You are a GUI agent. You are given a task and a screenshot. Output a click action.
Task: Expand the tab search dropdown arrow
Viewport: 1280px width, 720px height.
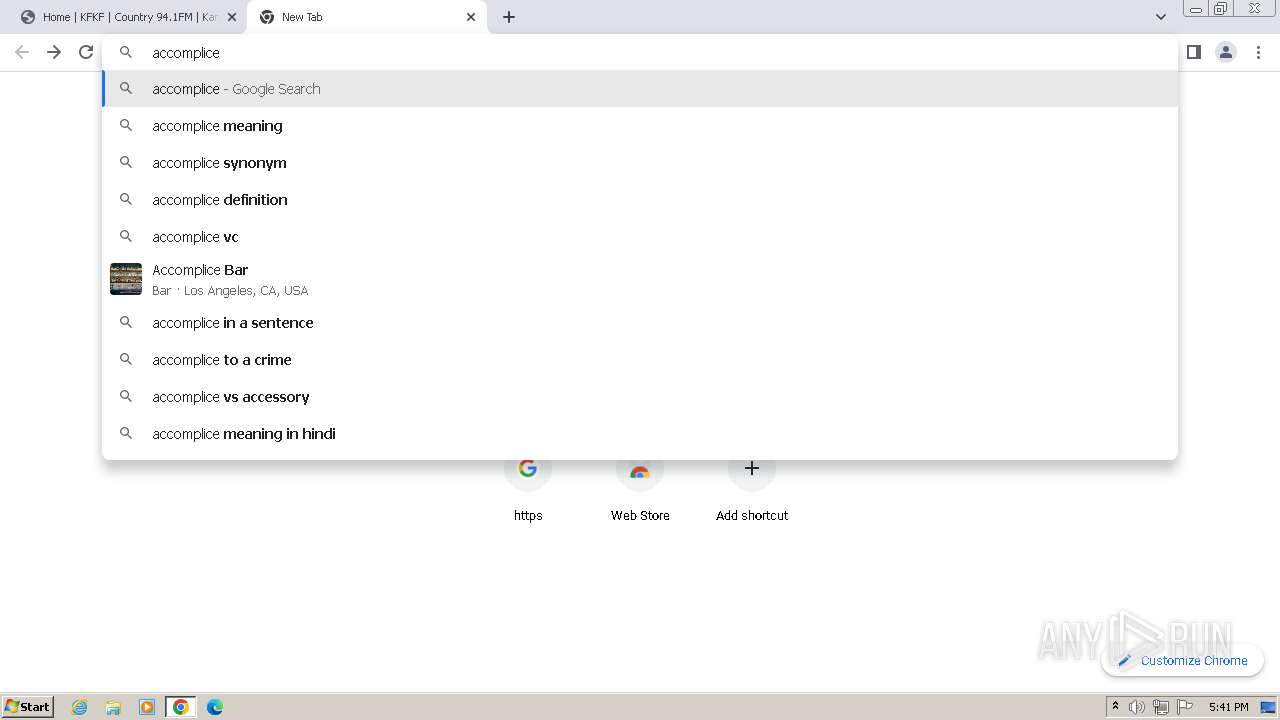coord(1161,17)
